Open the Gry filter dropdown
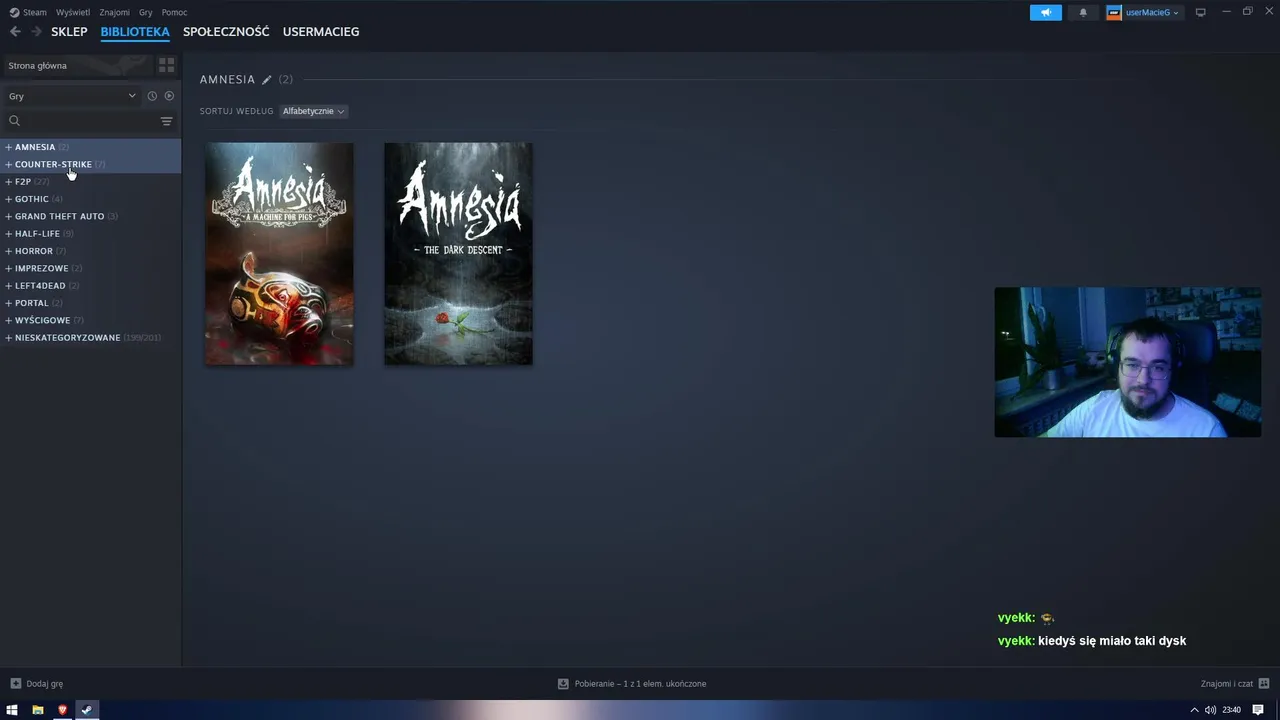 point(72,96)
